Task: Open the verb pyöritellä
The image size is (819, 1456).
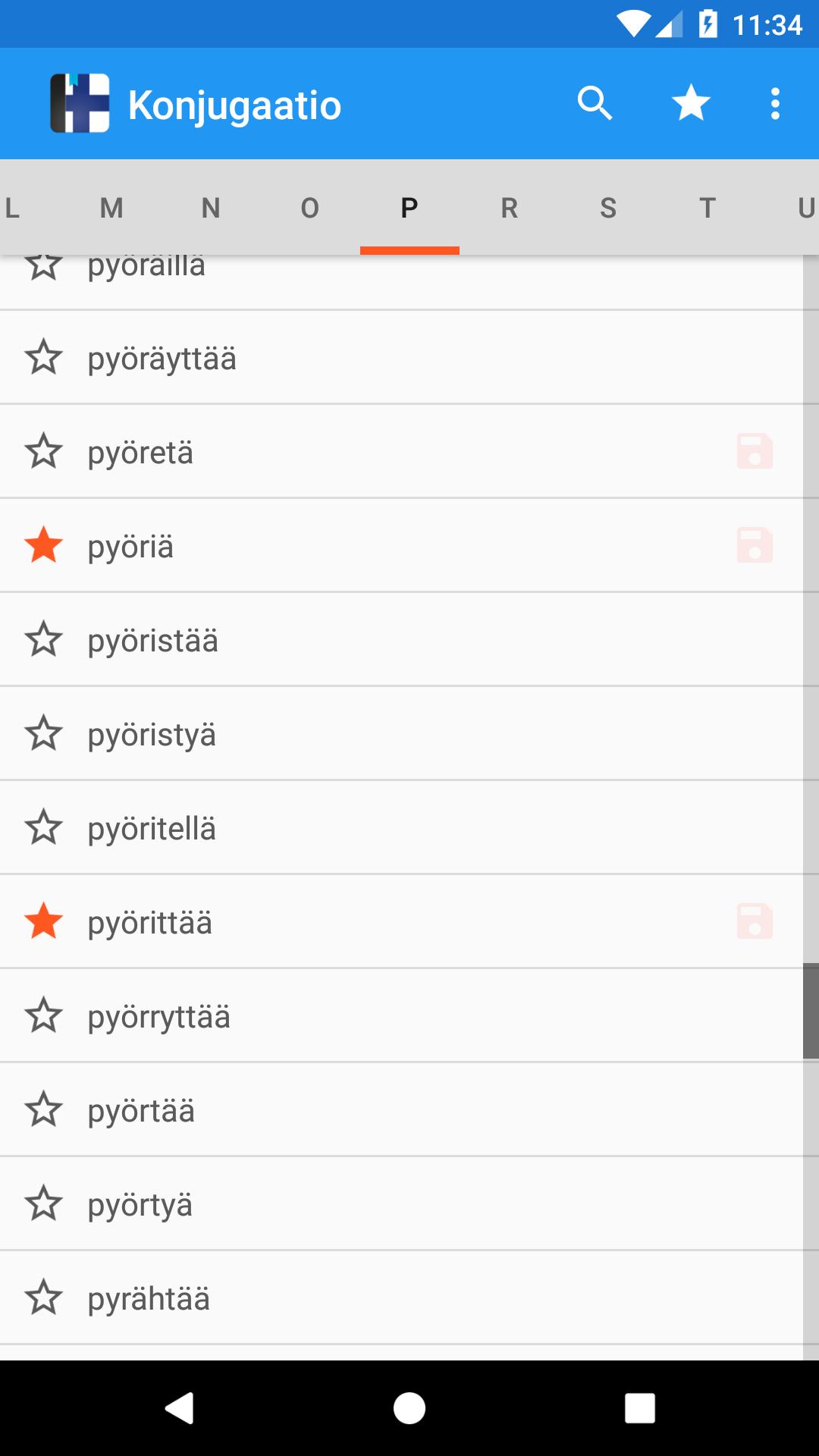Action: [x=152, y=829]
